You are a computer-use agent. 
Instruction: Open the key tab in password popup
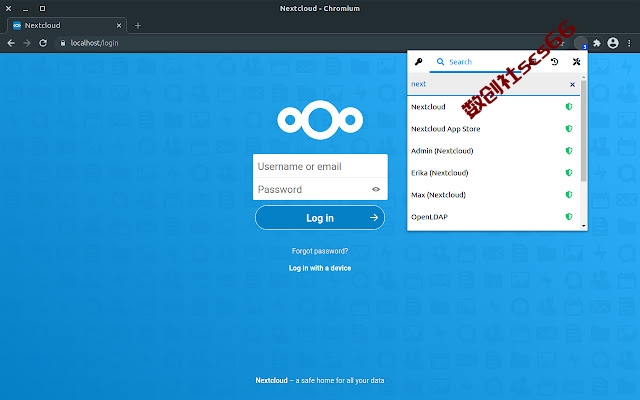click(x=418, y=62)
